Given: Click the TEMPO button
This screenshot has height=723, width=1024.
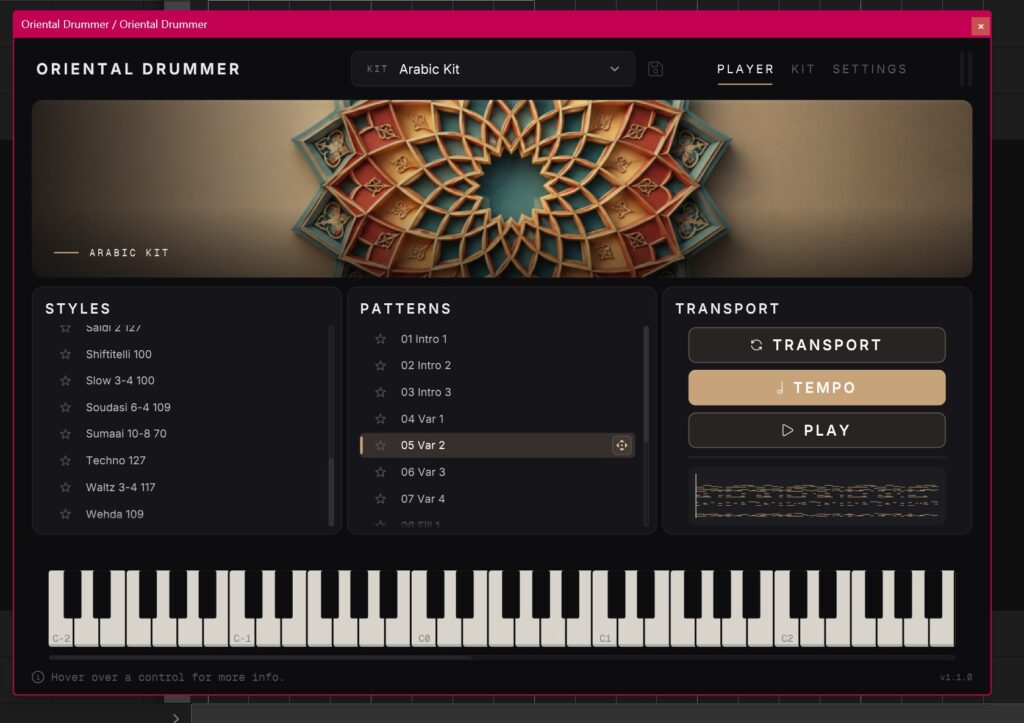Looking at the screenshot, I should [816, 388].
